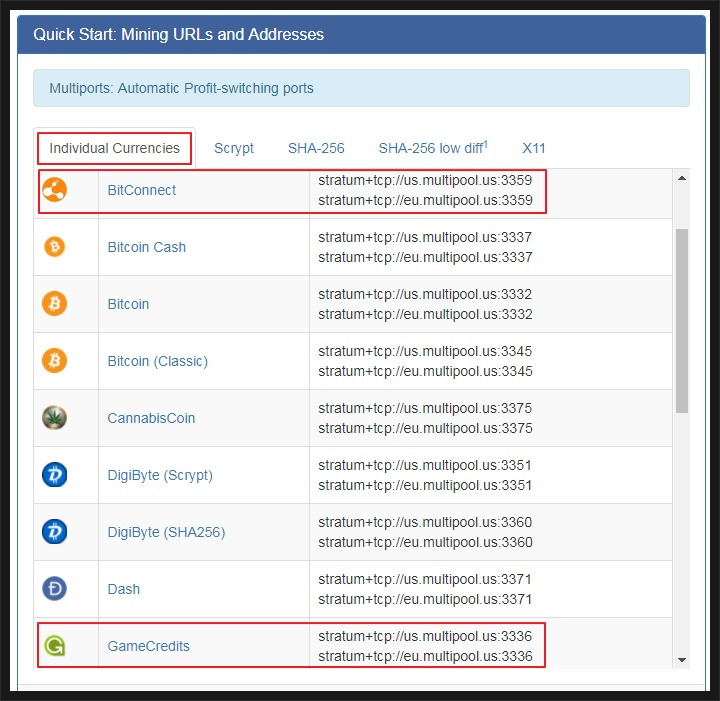Click us.multipool.us:3351 DigiByte Scrypt URL

425,465
